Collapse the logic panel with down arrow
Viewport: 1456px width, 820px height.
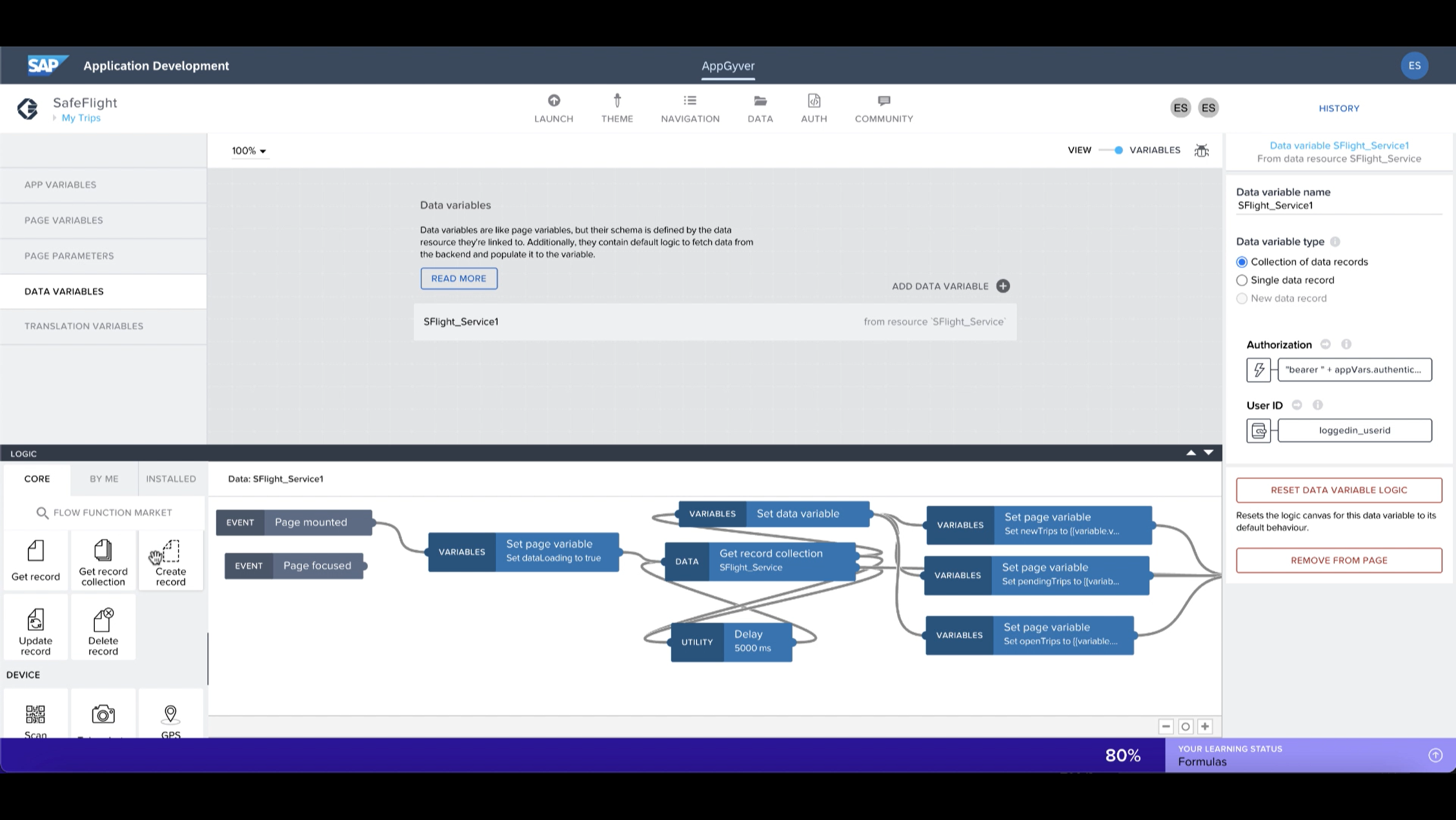[1208, 453]
